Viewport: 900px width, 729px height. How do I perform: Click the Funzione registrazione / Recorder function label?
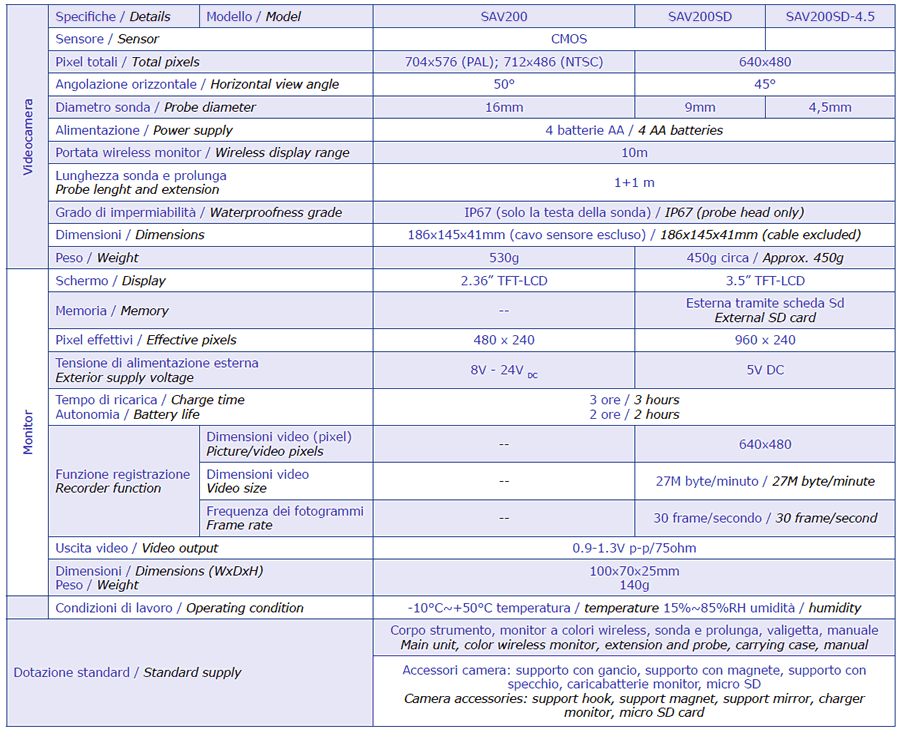point(122,481)
